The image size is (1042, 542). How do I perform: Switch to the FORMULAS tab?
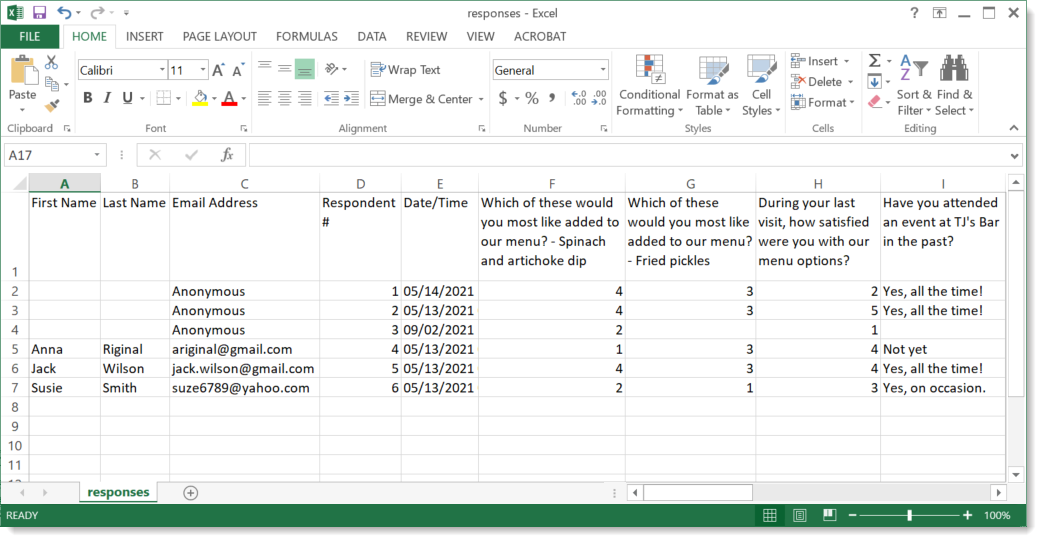(306, 37)
